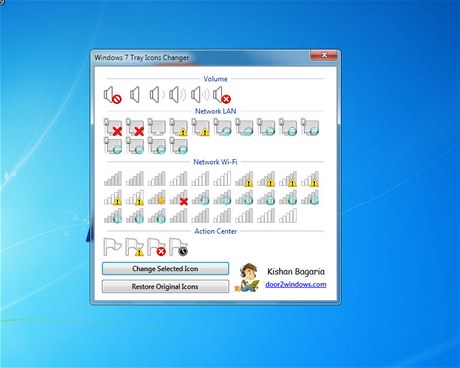This screenshot has height=368, width=460.
Task: Select the full-signal Wi-Fi icon with warning triangle
Action: tap(244, 179)
